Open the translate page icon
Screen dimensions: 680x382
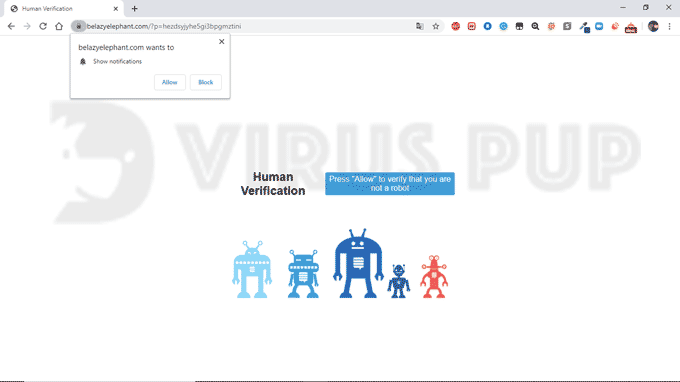coord(419,26)
